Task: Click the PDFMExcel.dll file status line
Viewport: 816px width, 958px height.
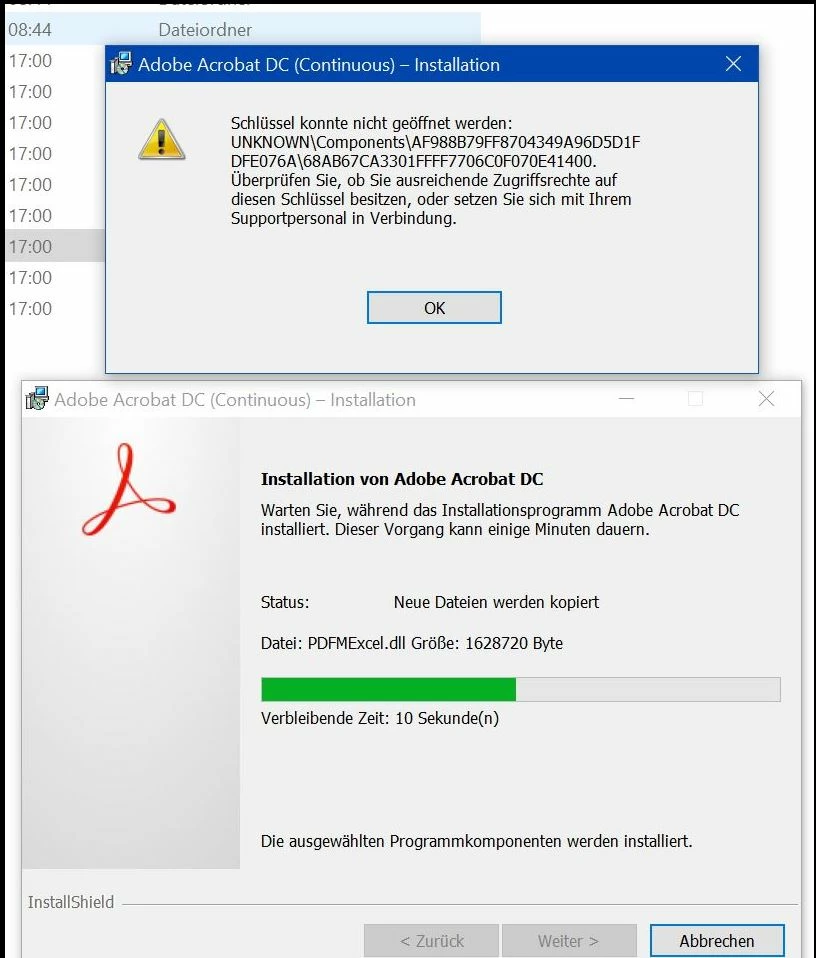Action: click(x=412, y=643)
